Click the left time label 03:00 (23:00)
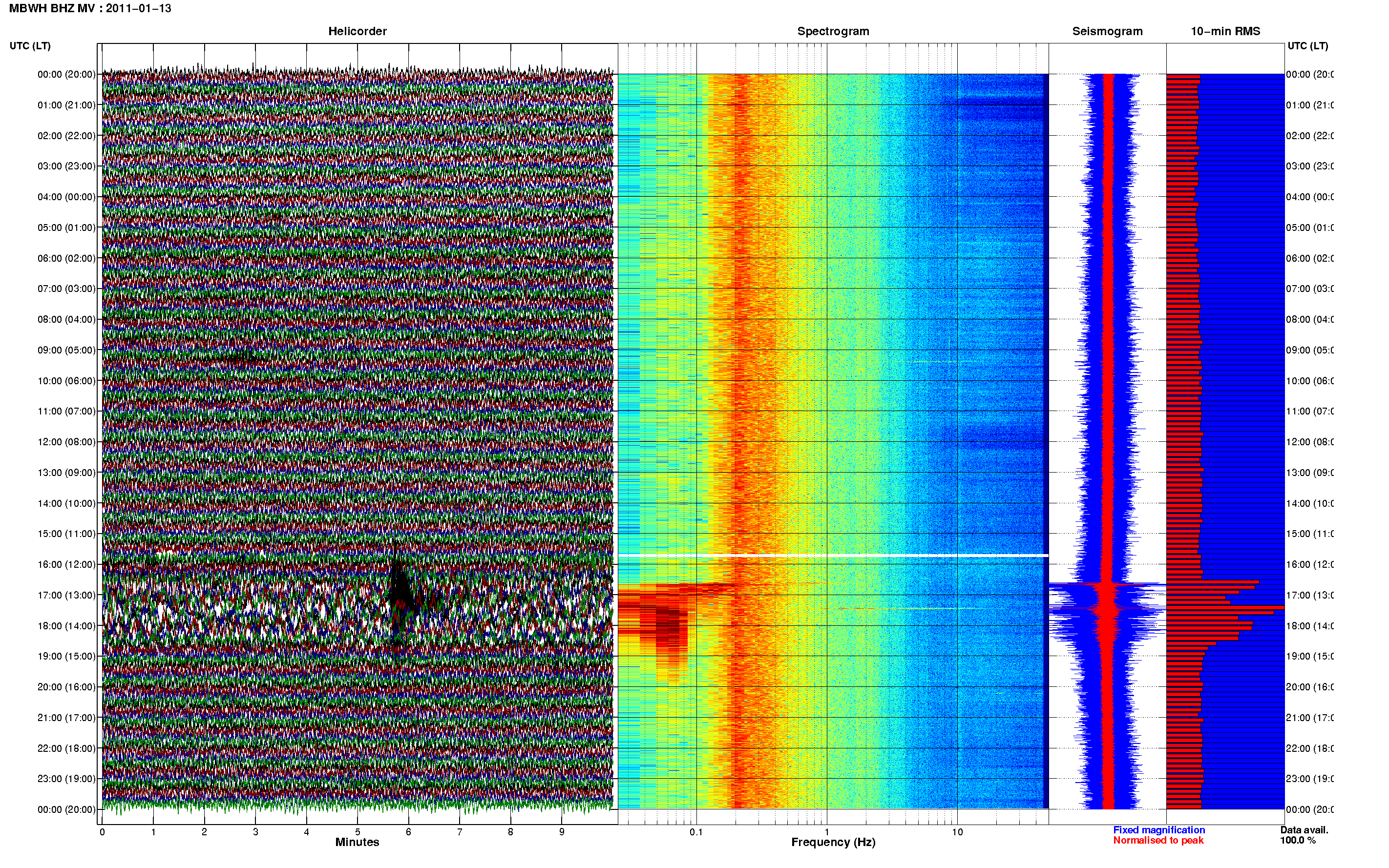Screen dimensions: 1389x868 [x=66, y=166]
